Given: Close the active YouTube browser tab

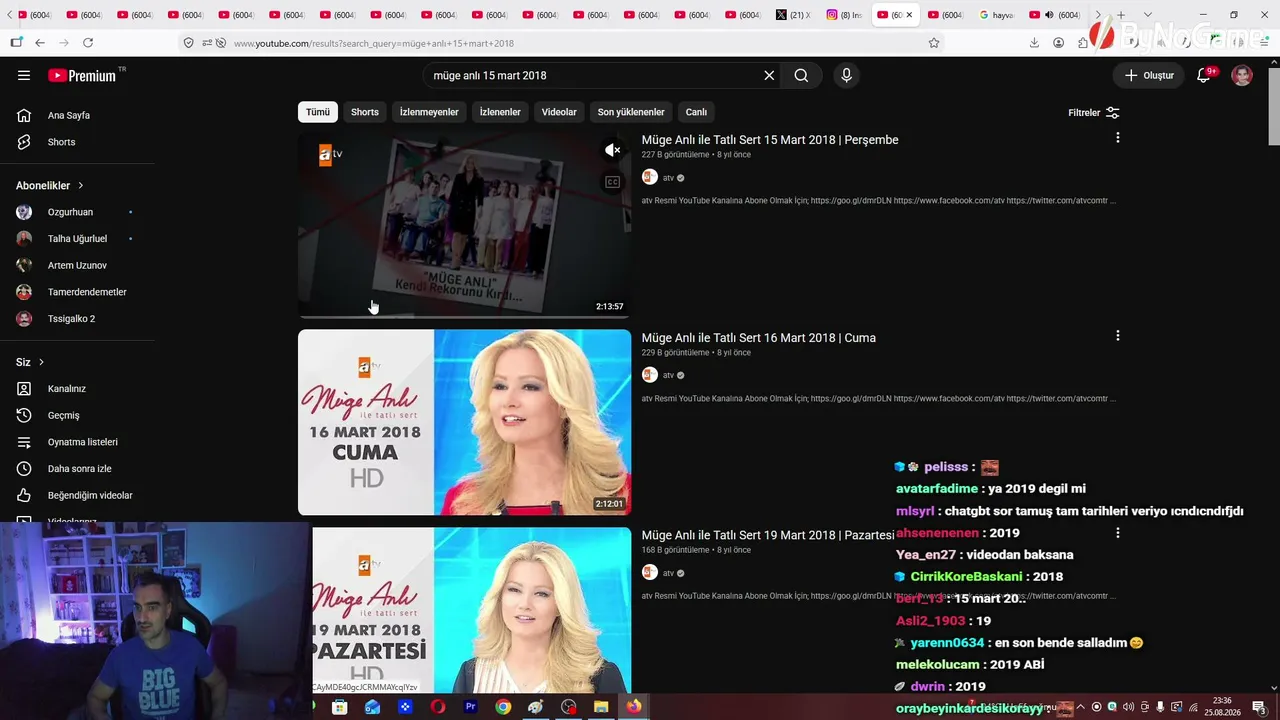Looking at the screenshot, I should pyautogui.click(x=909, y=15).
